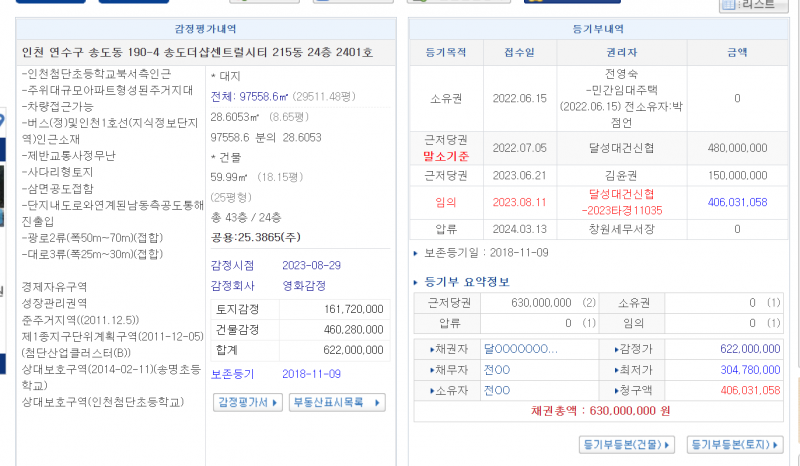This screenshot has width=800, height=466.
Task: Open 등기부등본(건물) building registry copy
Action: click(626, 444)
